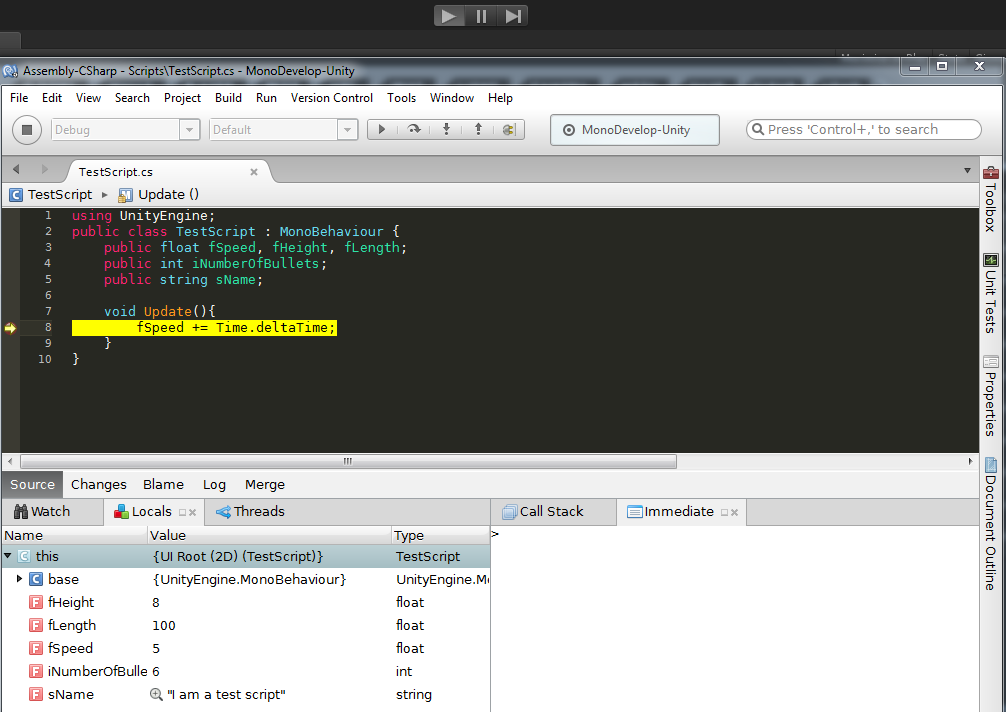
Task: Click the Unity Step frame button
Action: coord(513,16)
